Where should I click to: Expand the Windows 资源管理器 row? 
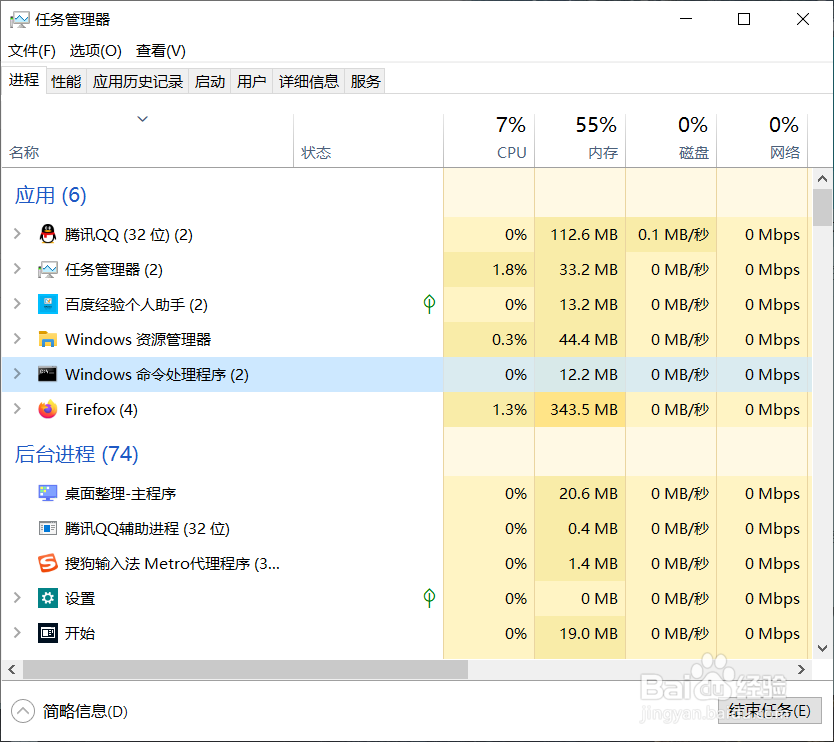(18, 338)
